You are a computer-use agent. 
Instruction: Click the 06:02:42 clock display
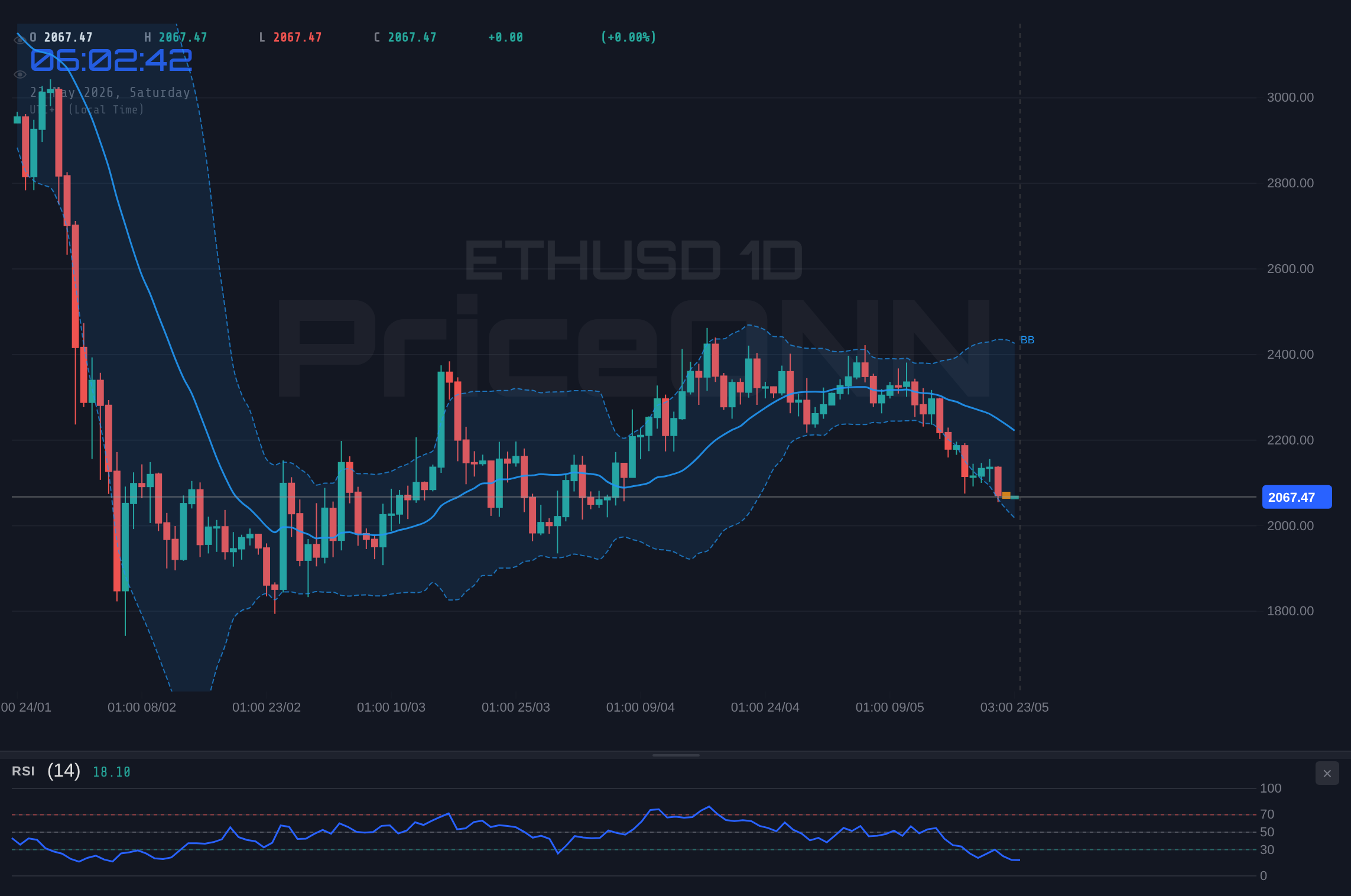[x=111, y=60]
